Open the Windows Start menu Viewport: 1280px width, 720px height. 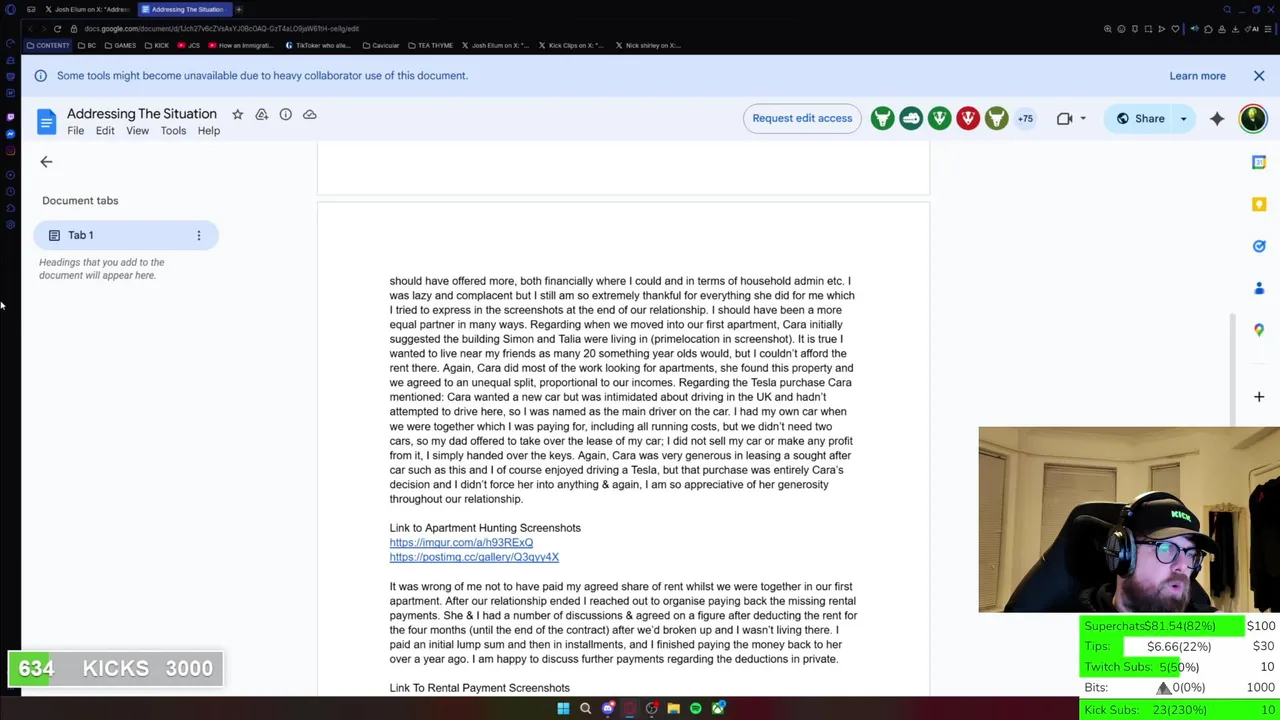563,709
